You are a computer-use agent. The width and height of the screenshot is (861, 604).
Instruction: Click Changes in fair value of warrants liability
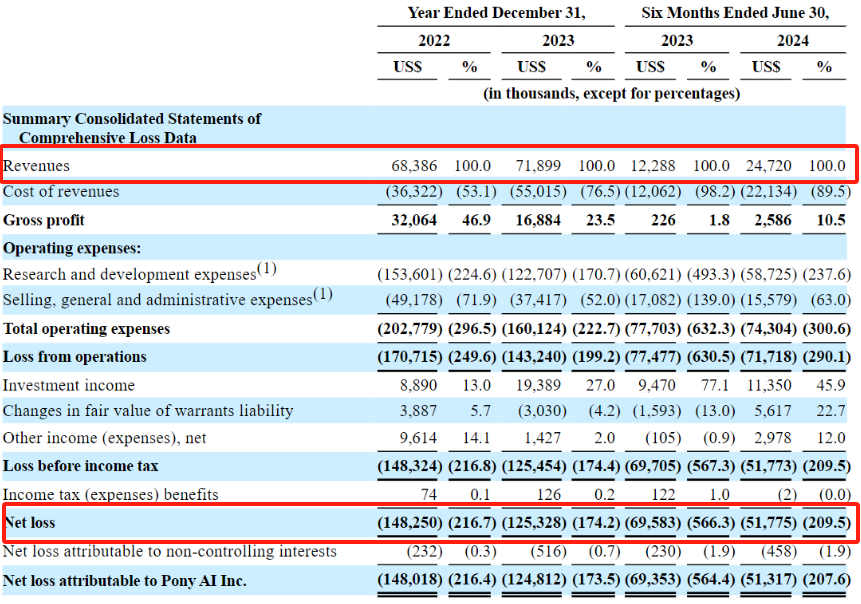(148, 411)
